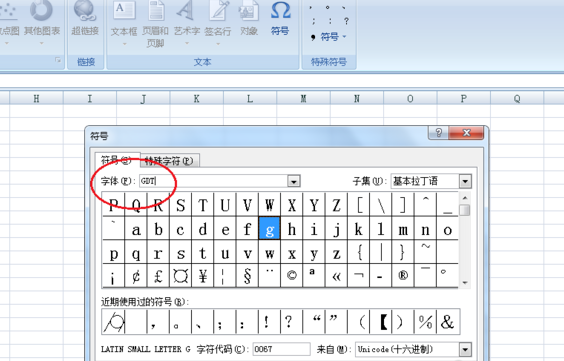Pick the registered ® symbol

point(403,276)
